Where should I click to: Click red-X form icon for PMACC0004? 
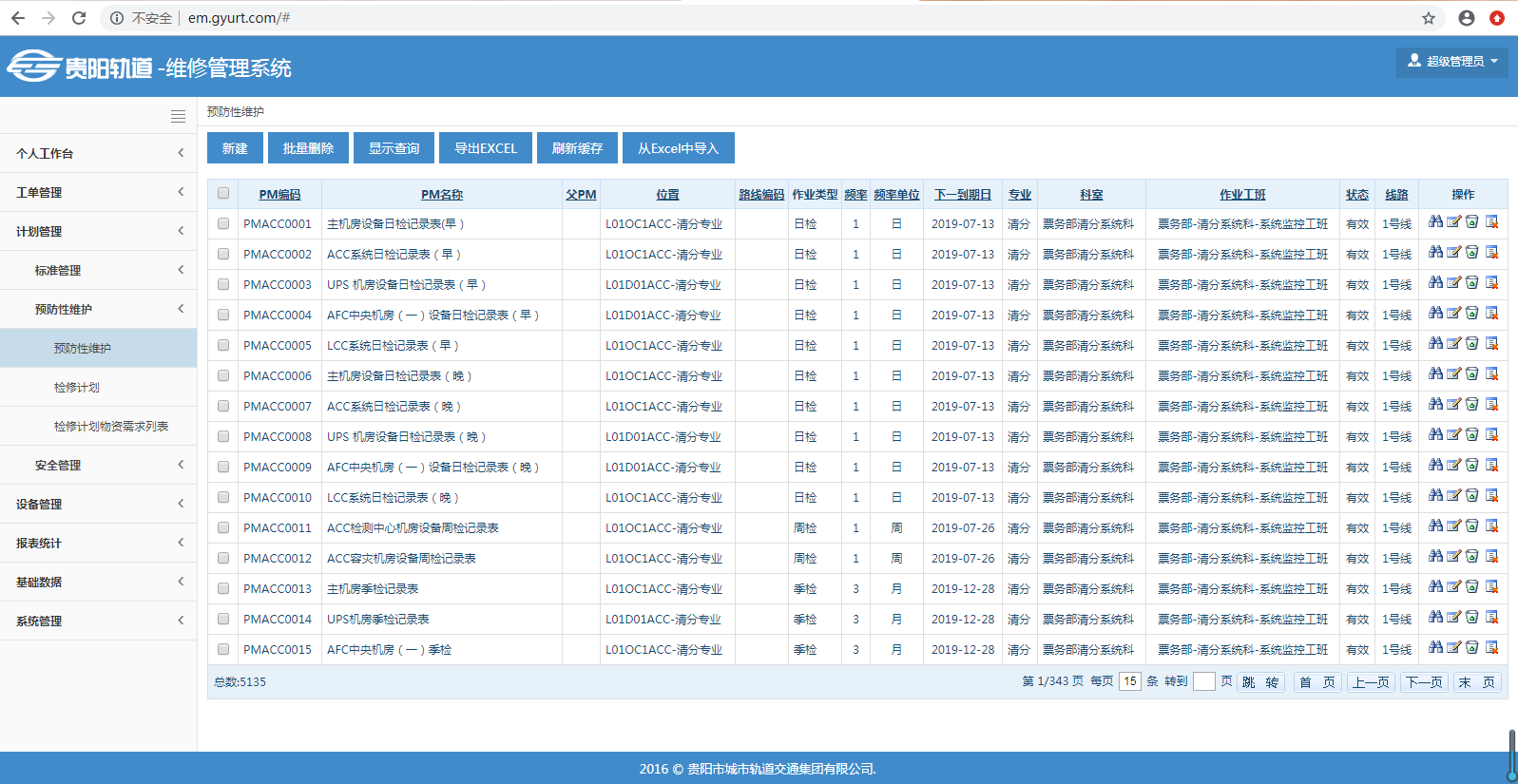(x=1491, y=314)
